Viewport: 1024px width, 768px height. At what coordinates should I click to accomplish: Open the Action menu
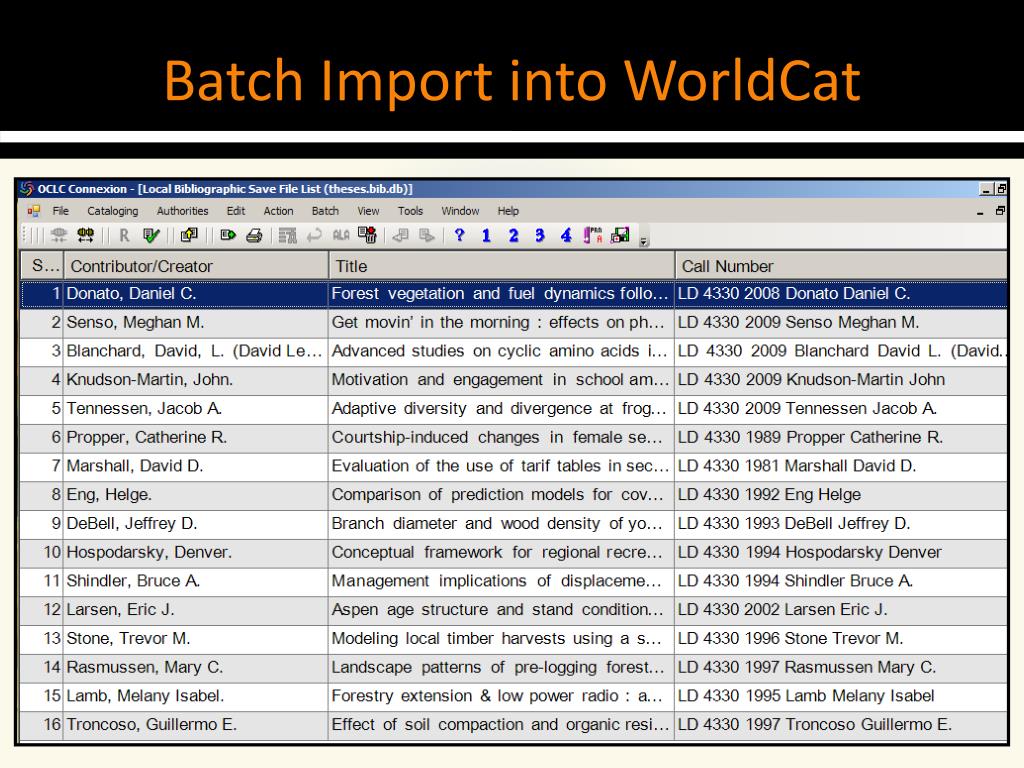tap(278, 211)
